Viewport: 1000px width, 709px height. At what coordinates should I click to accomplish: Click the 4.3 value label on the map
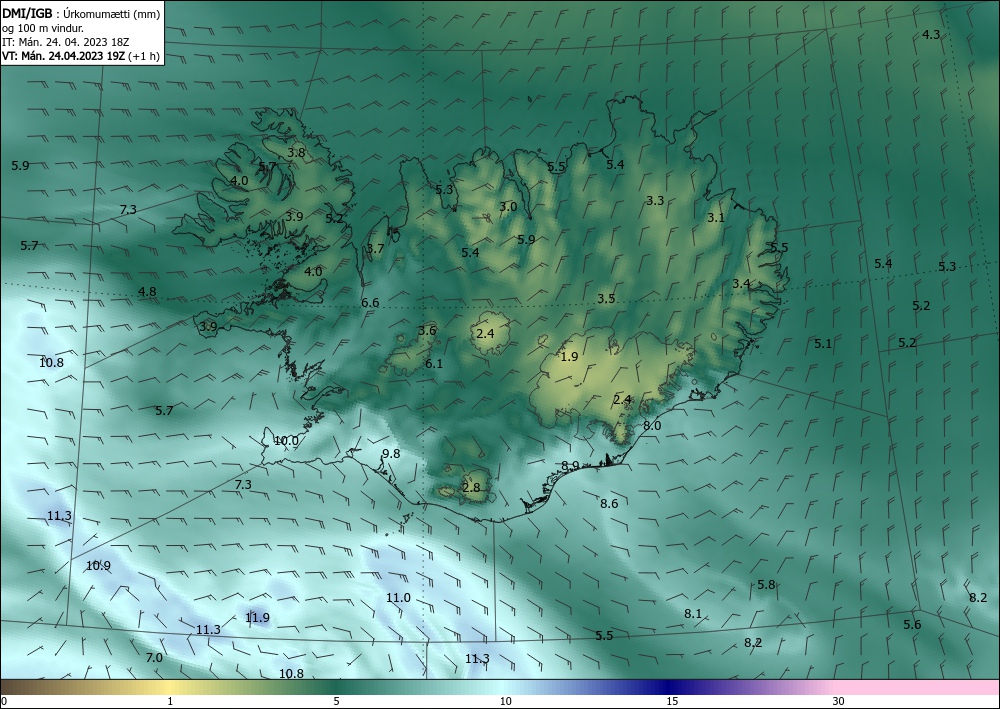point(931,34)
